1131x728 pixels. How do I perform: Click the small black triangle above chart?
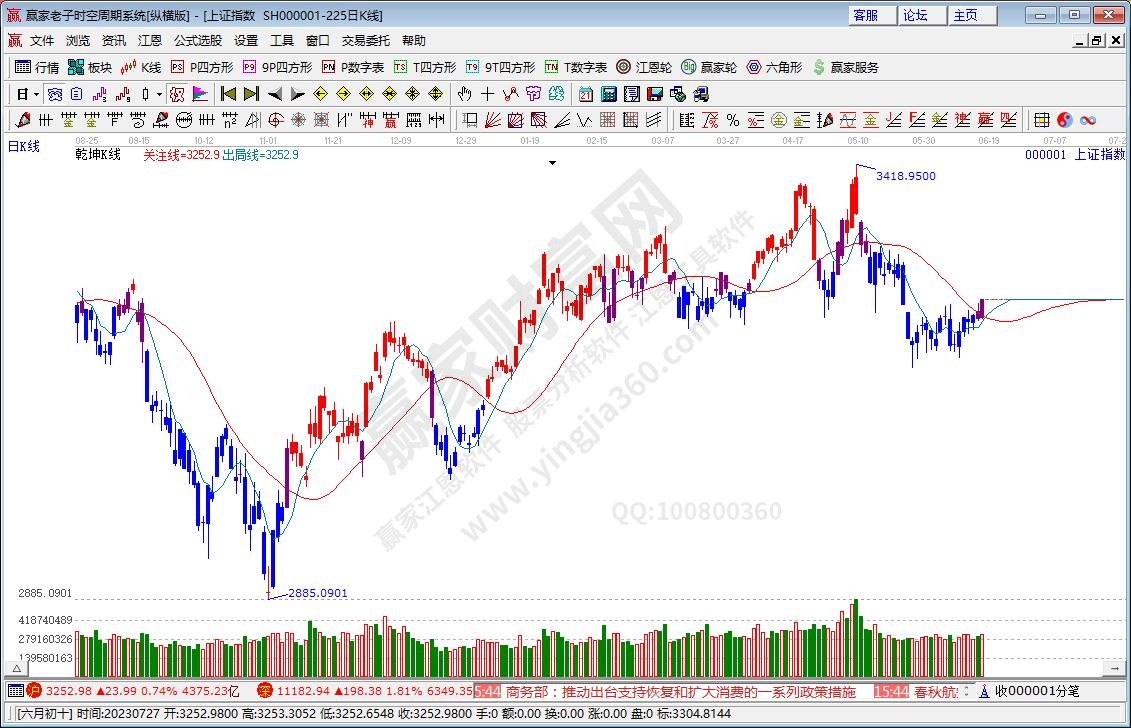pos(552,162)
